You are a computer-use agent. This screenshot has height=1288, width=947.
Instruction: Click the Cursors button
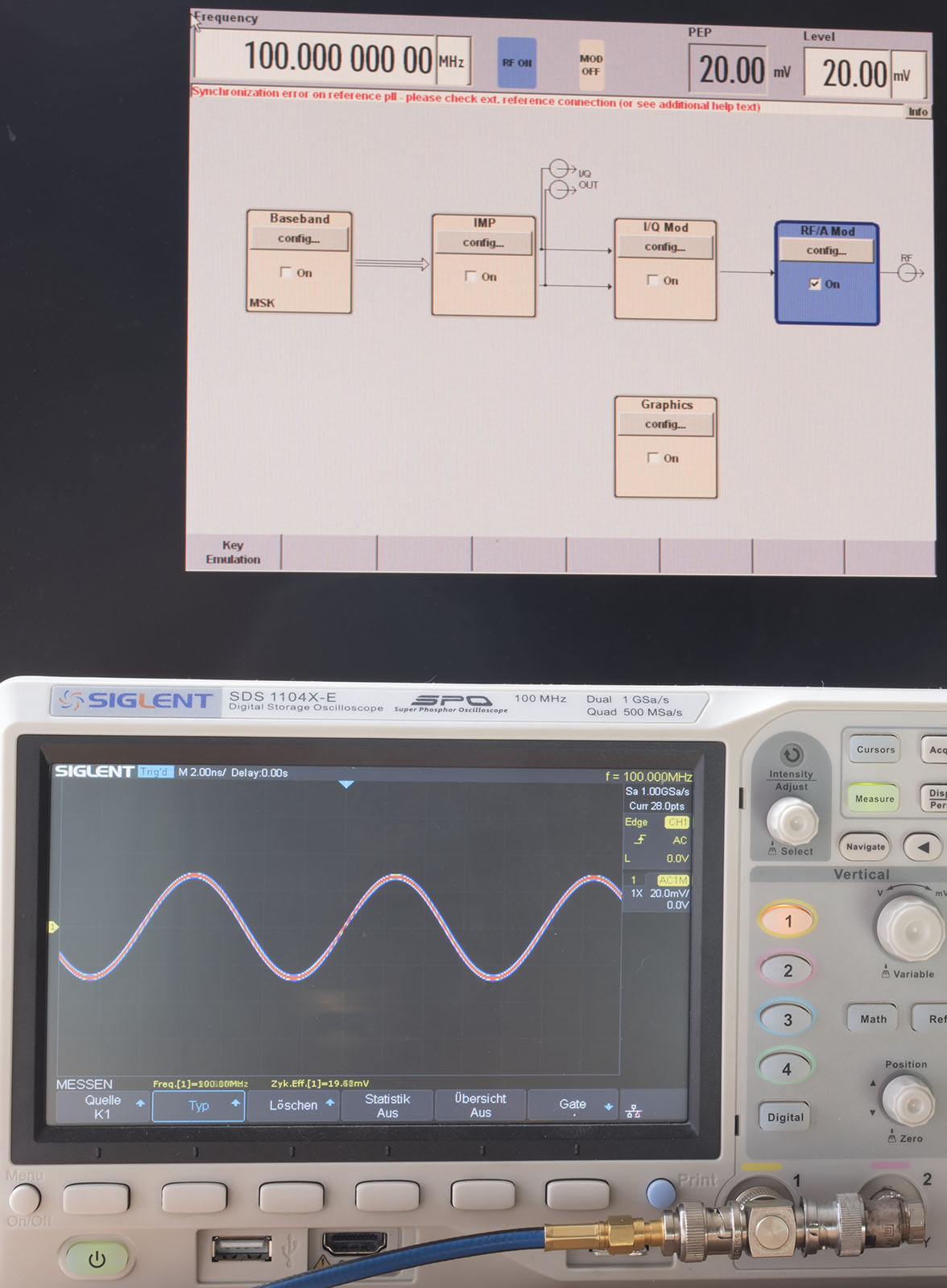click(x=875, y=749)
